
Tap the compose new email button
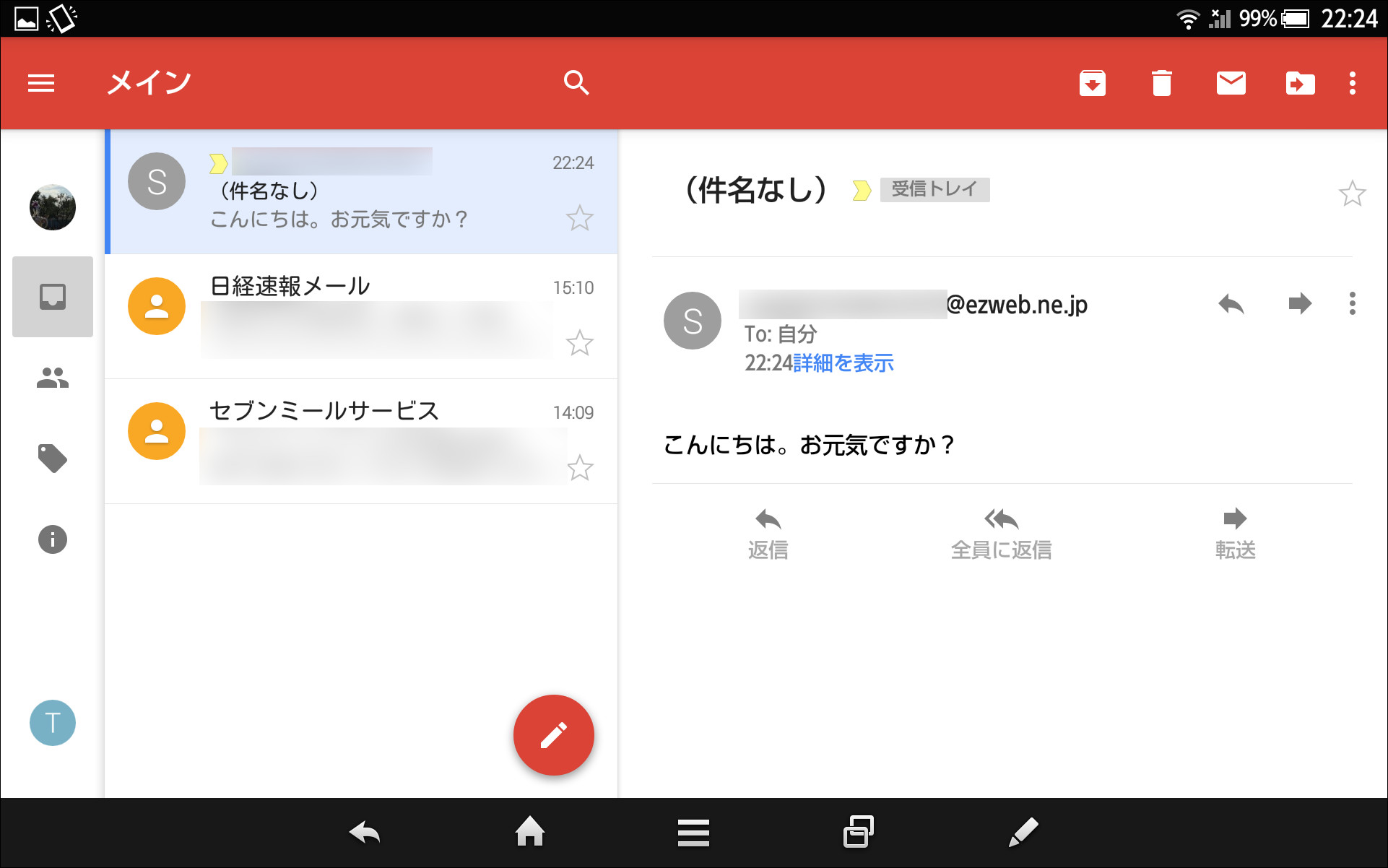[x=553, y=734]
